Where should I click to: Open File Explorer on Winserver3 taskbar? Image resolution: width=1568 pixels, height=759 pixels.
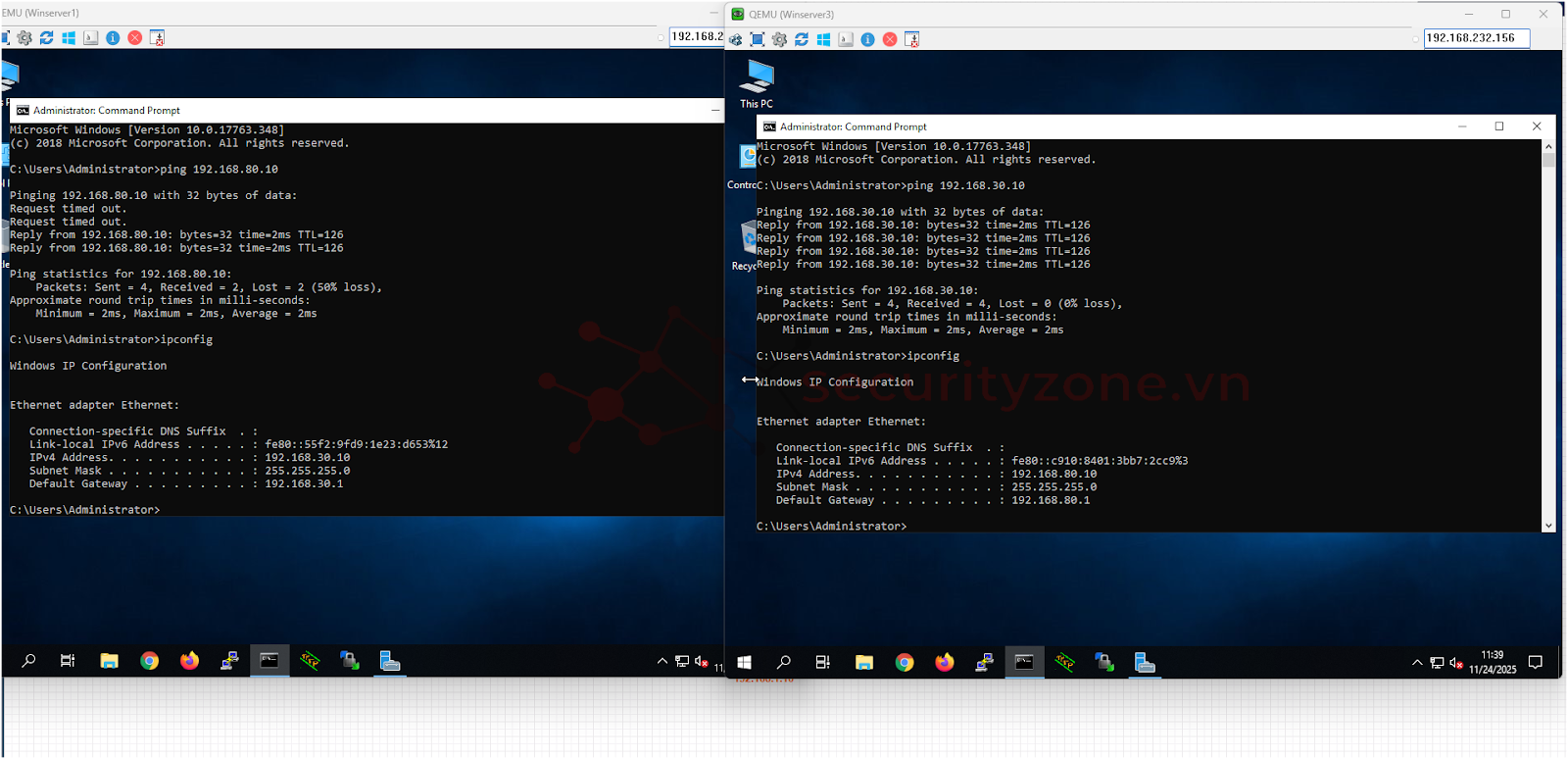coord(863,663)
